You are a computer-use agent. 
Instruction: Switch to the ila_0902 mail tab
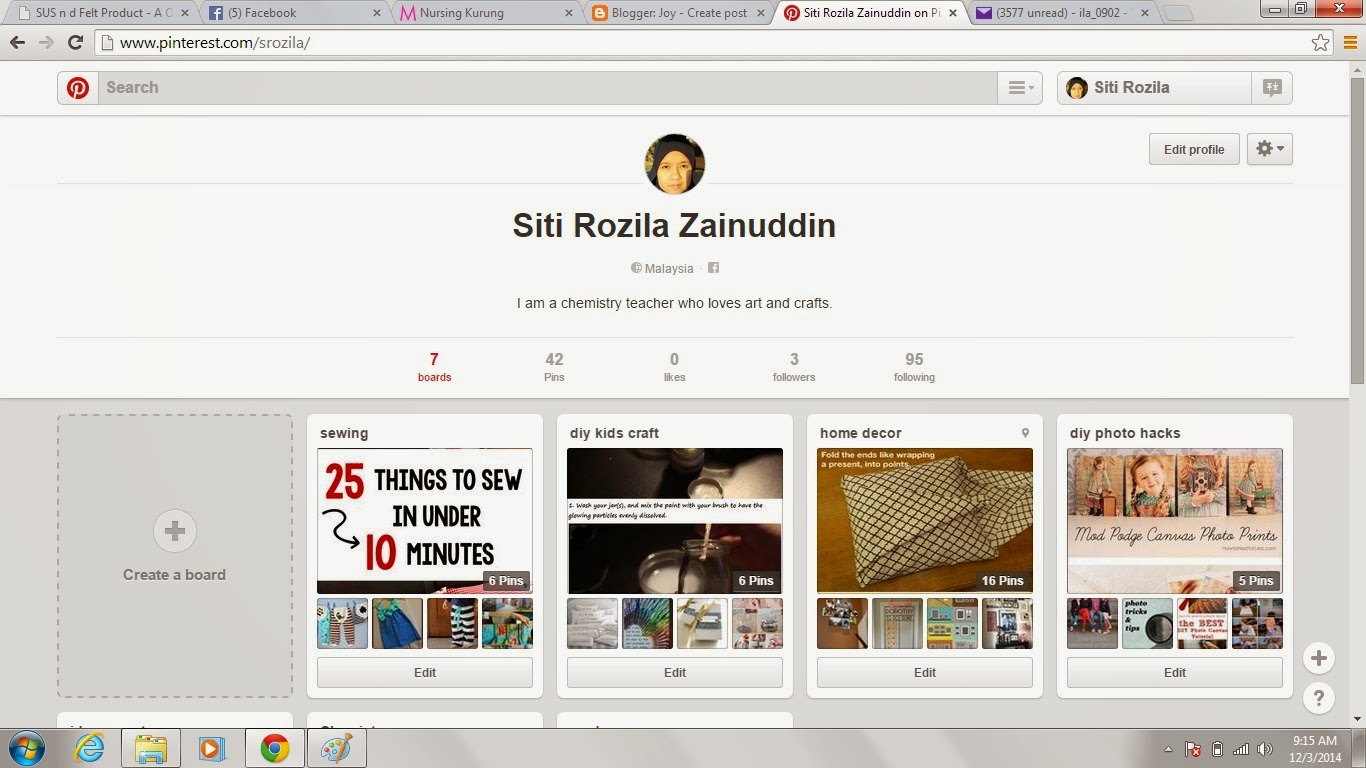tap(1062, 13)
